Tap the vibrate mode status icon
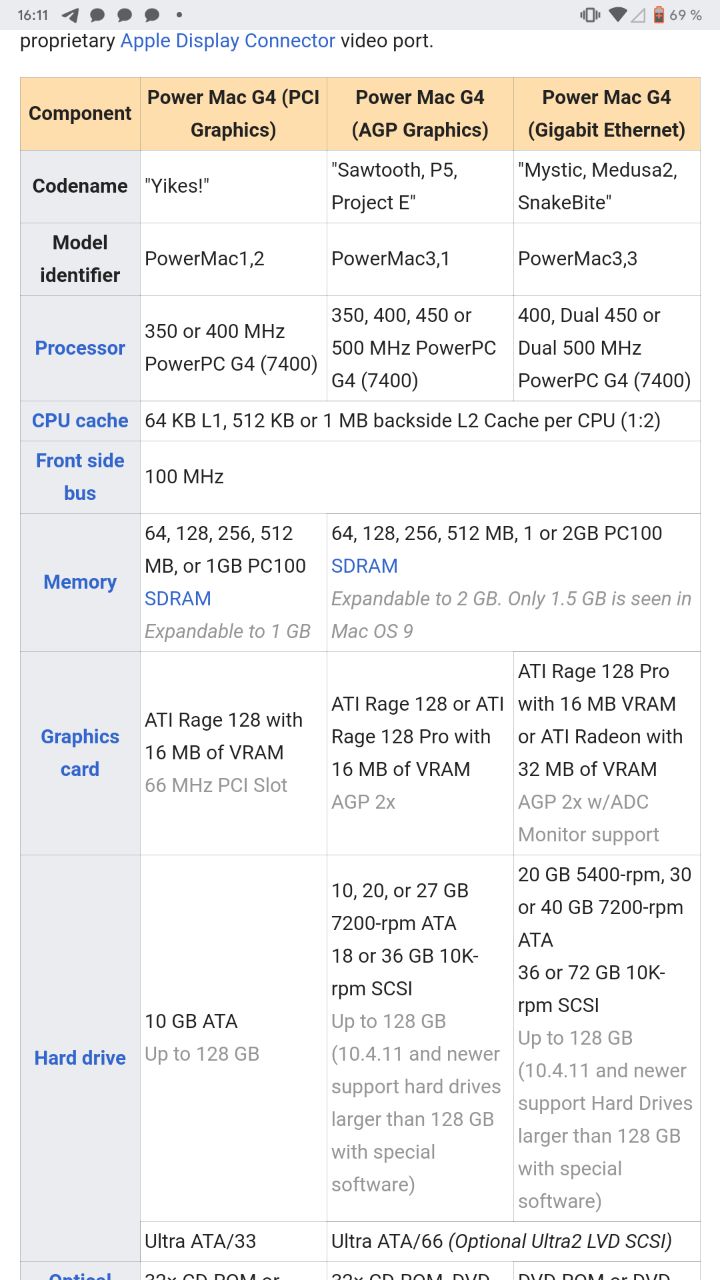This screenshot has width=720, height=1280. pos(590,15)
